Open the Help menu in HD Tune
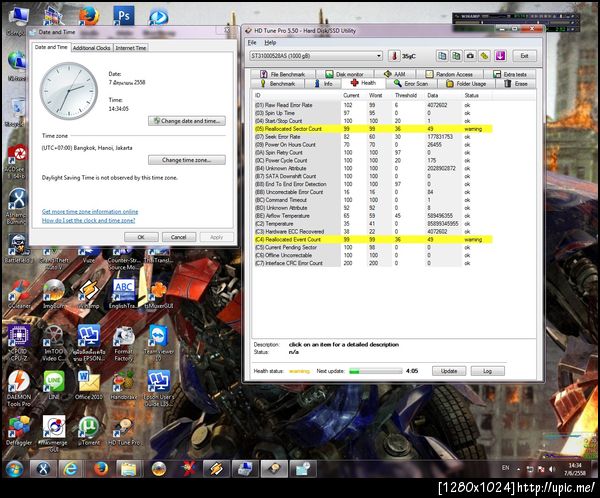 coord(270,42)
